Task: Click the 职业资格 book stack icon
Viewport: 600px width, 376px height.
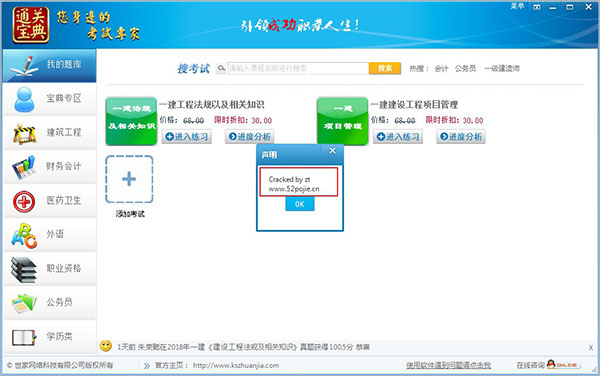Action: coord(24,270)
